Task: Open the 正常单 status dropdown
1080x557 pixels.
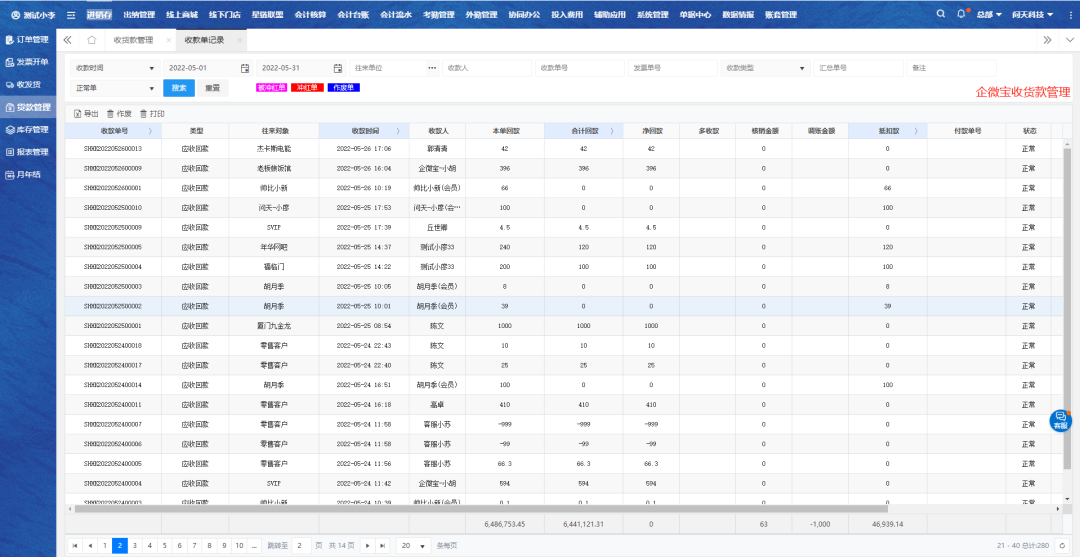Action: tap(151, 88)
